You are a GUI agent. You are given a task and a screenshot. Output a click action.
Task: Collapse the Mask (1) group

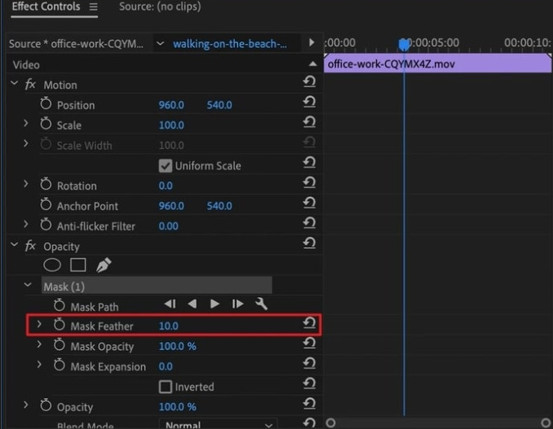[x=28, y=285]
